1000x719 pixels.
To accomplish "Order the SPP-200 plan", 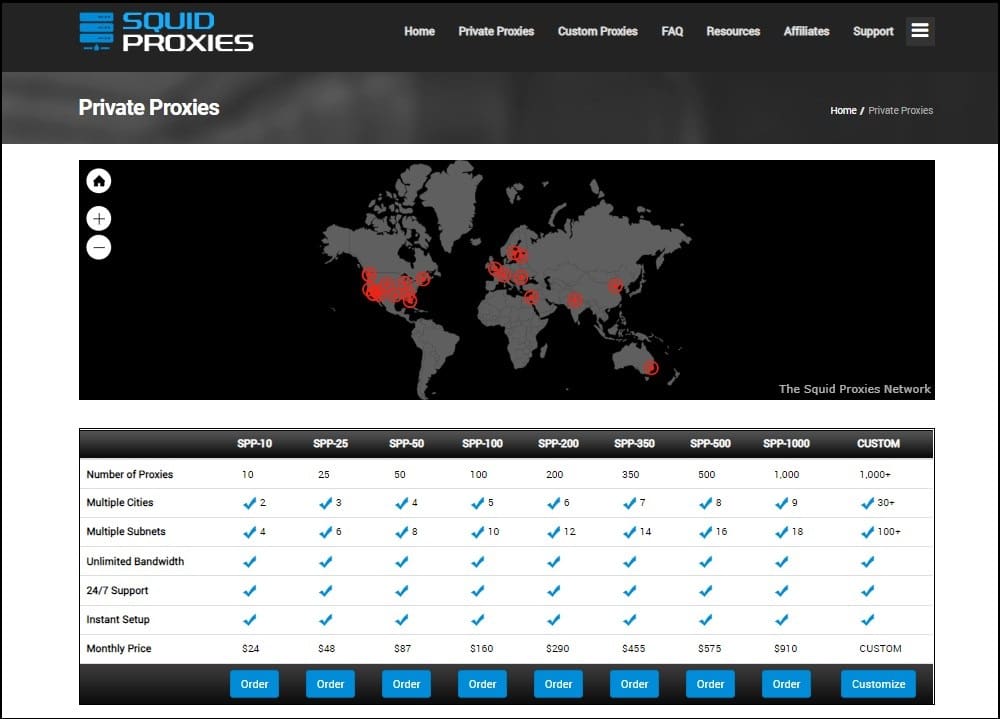I will [x=558, y=684].
